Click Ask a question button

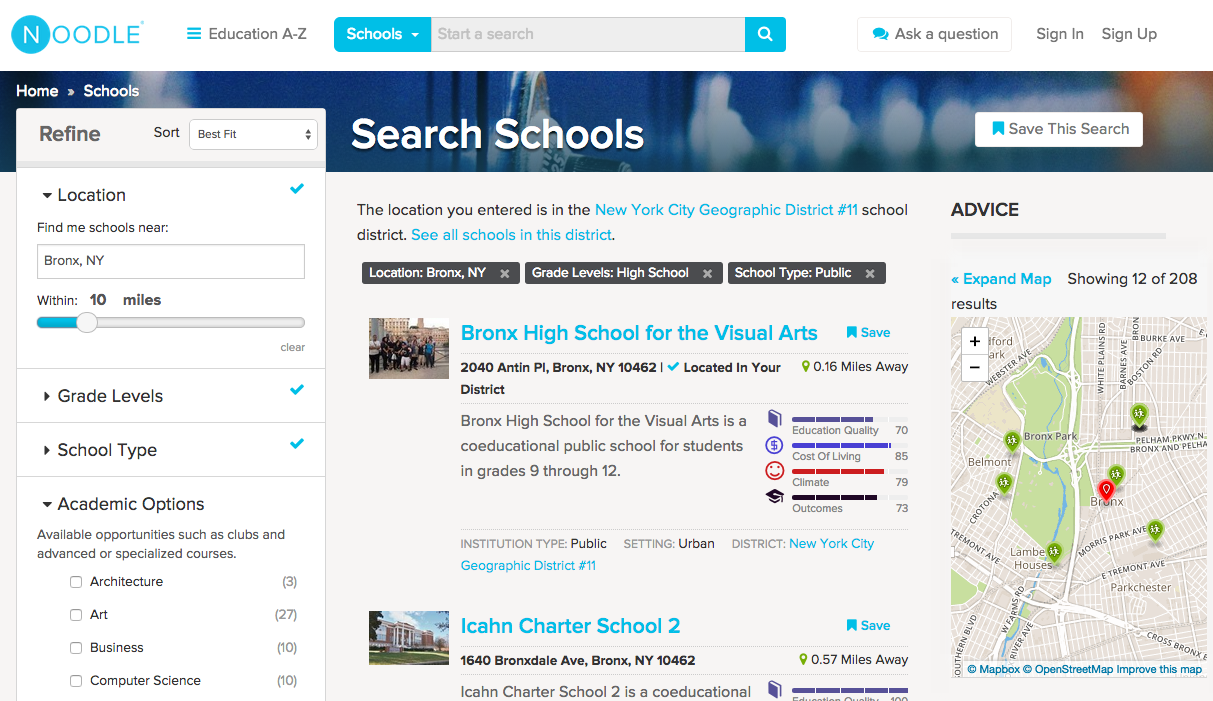935,34
